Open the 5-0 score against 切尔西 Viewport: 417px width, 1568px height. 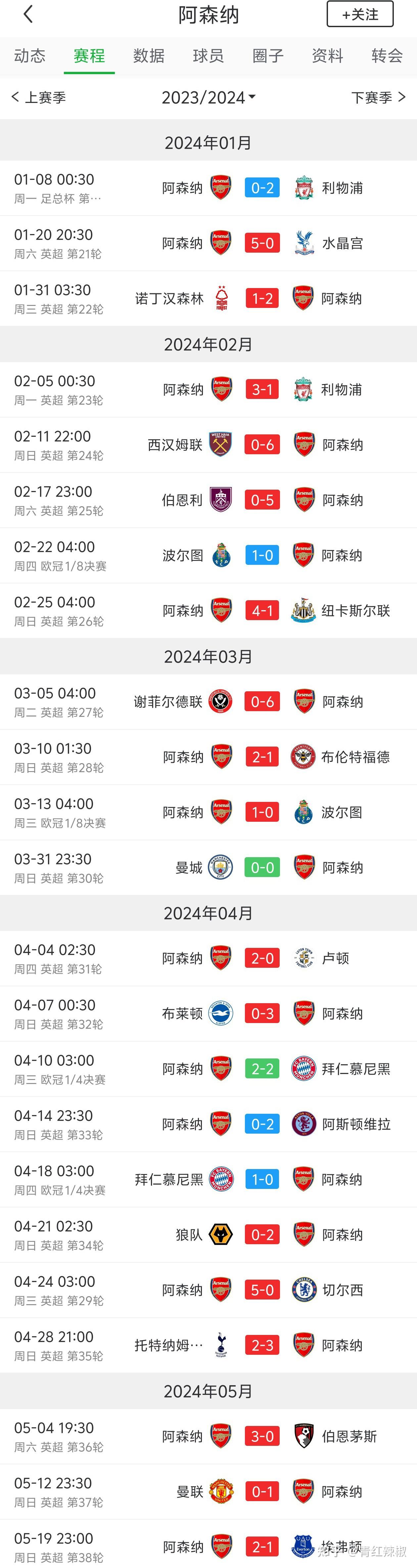point(262,1290)
